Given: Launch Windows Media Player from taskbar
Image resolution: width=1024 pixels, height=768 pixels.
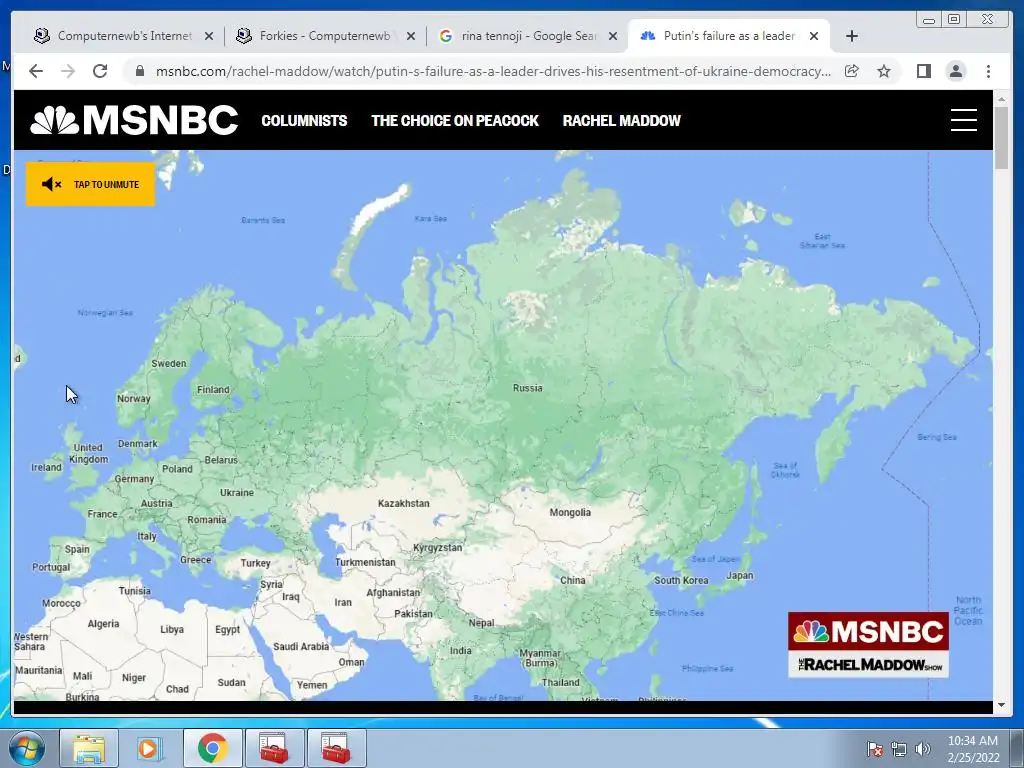Looking at the screenshot, I should pos(150,748).
